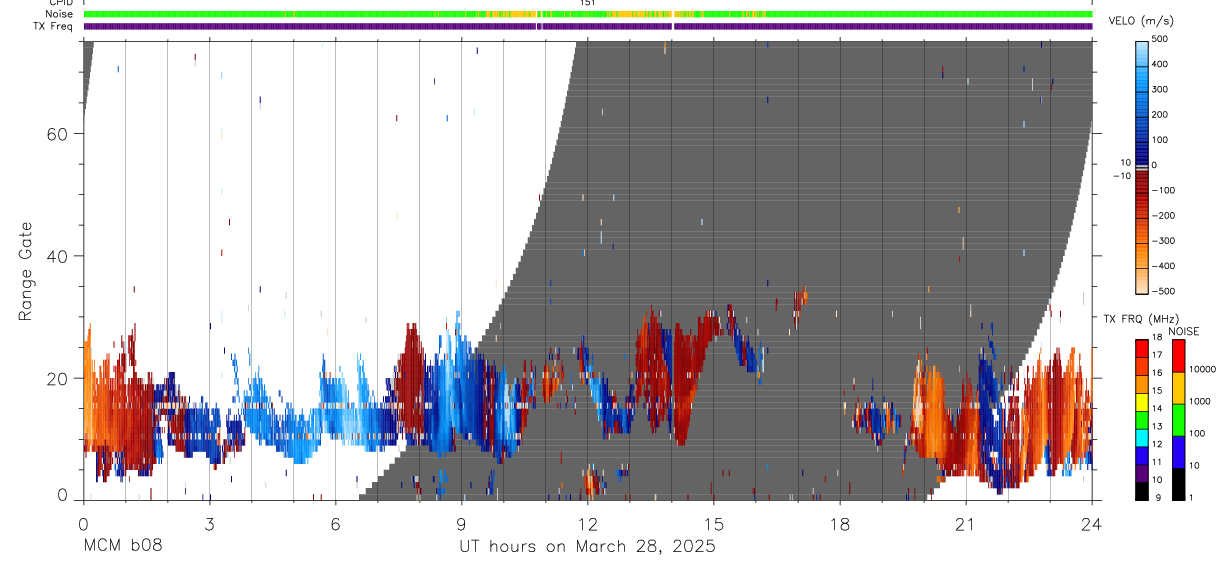Click the "400" velocity scale value
This screenshot has height=567, width=1228.
click(1160, 64)
